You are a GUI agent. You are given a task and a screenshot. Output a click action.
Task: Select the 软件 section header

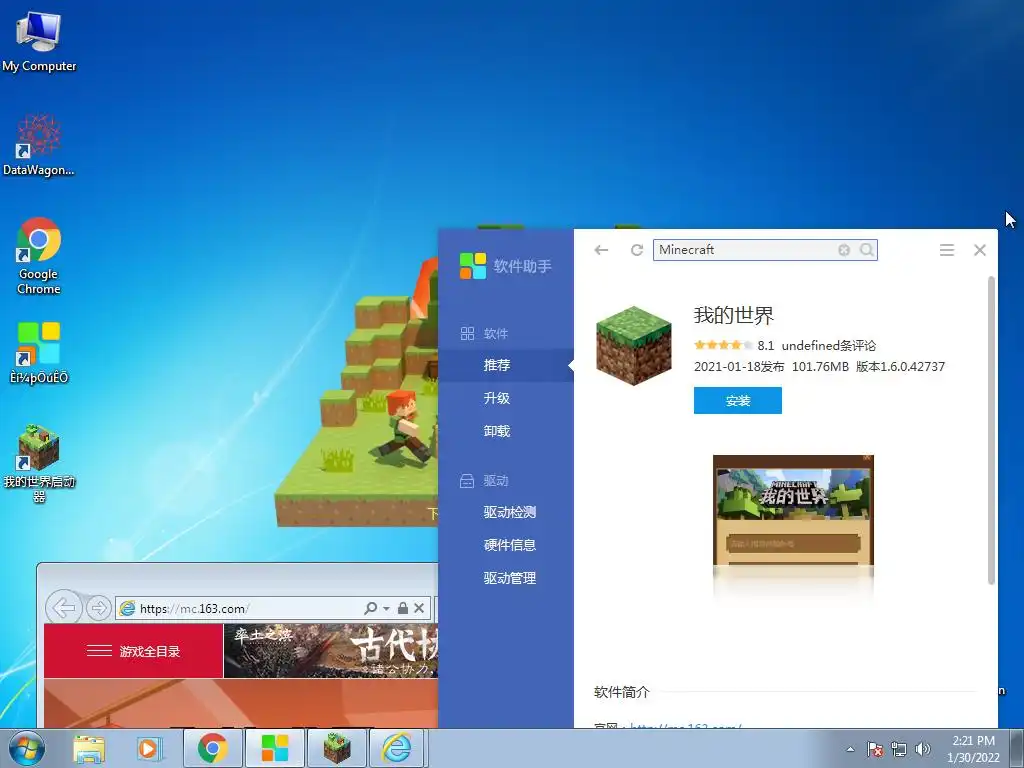click(x=484, y=334)
